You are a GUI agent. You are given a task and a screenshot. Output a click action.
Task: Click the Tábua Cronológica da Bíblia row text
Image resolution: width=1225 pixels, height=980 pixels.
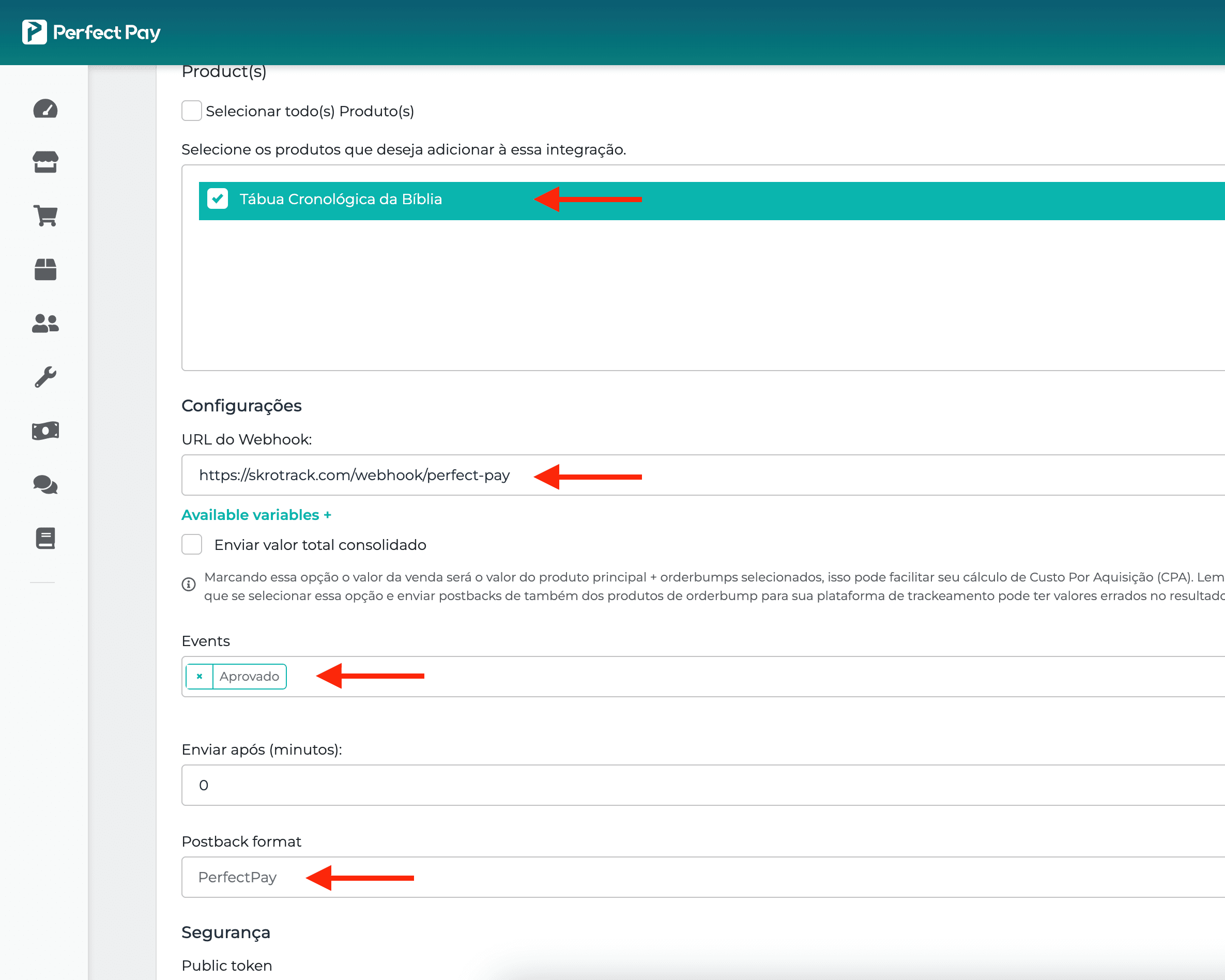coord(341,199)
